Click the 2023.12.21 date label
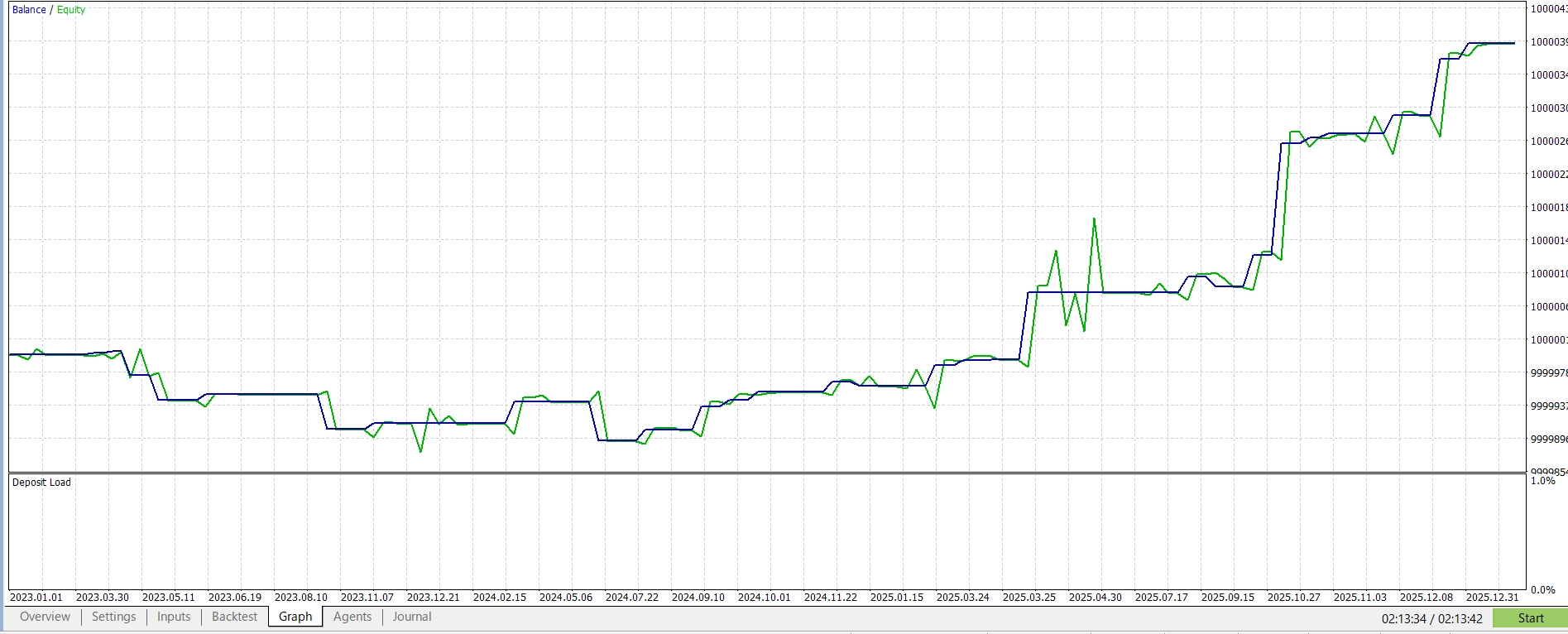 point(434,598)
